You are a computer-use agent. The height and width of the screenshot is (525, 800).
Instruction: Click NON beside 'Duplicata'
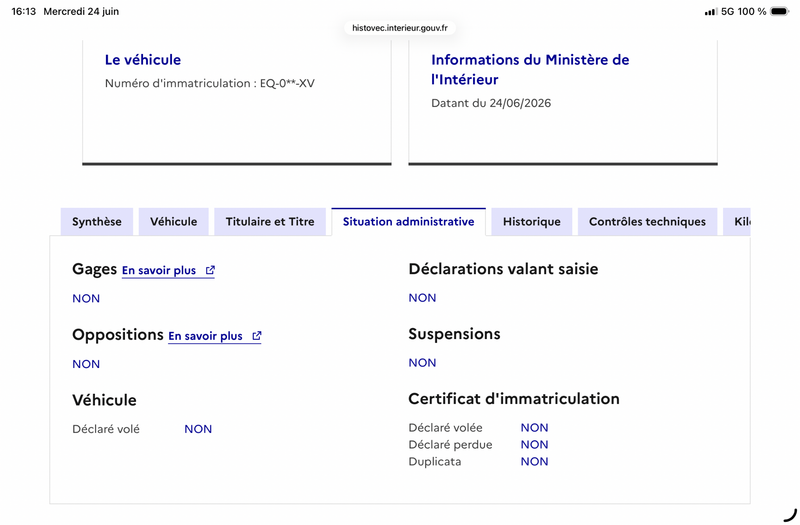pyautogui.click(x=534, y=461)
